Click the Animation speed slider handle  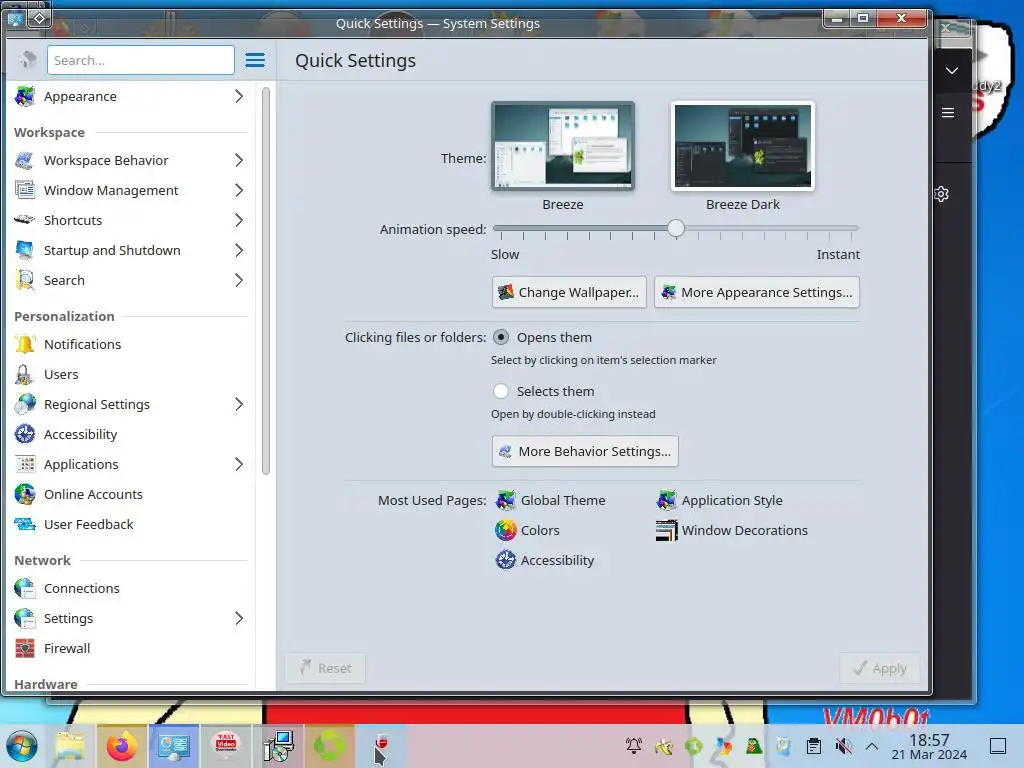point(676,229)
